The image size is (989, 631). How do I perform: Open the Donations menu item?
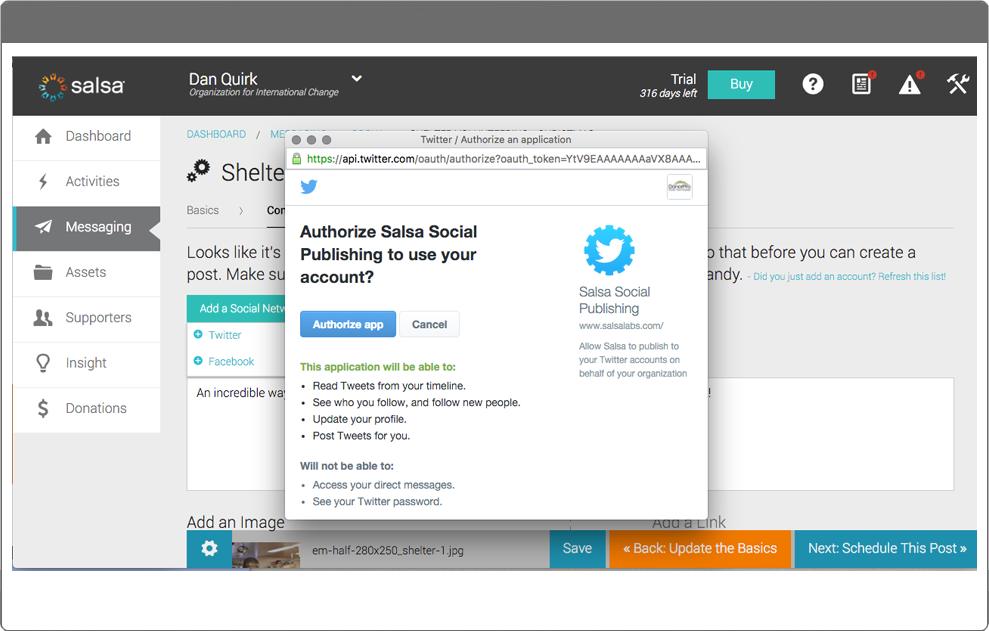point(86,410)
